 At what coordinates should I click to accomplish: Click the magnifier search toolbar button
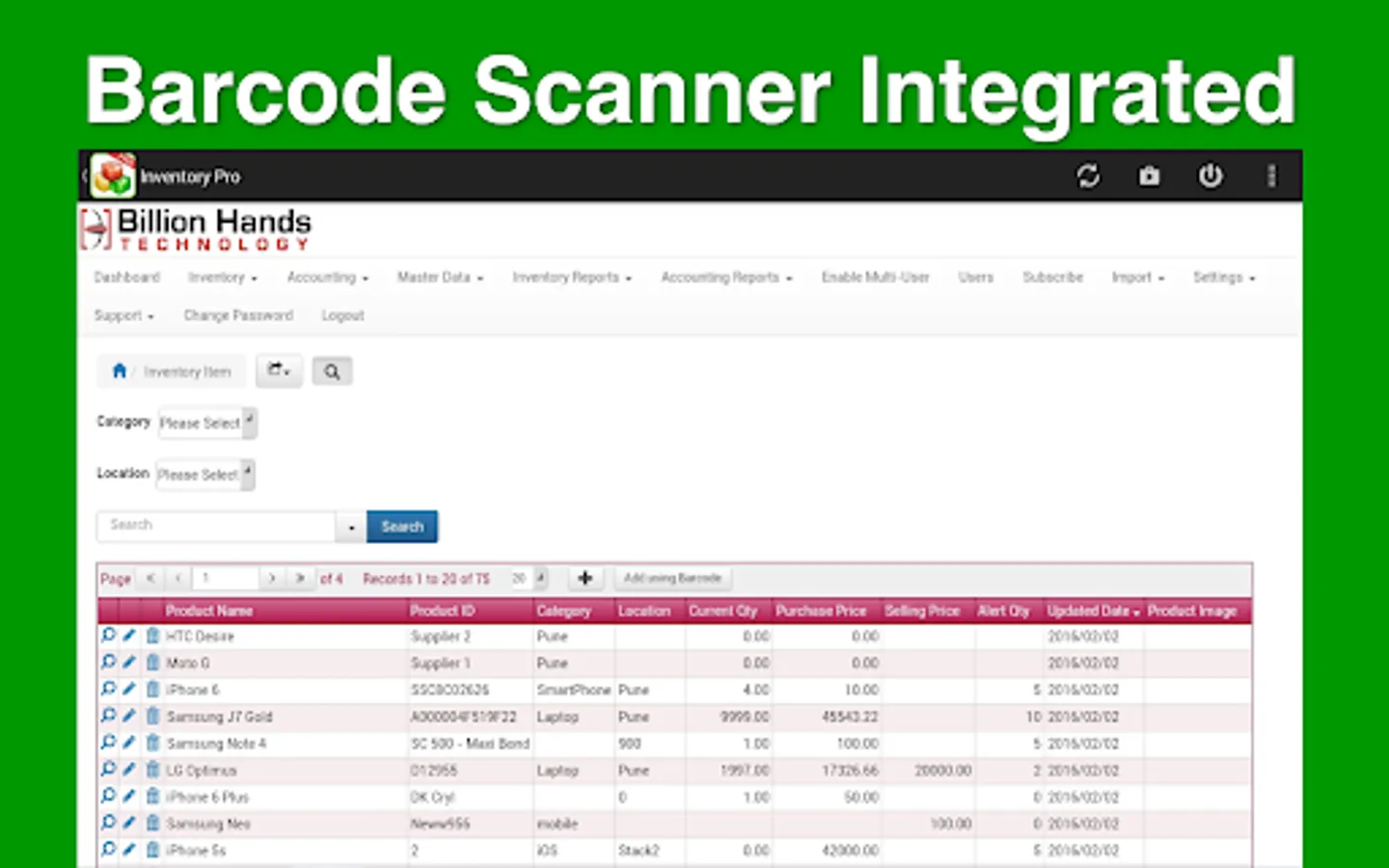tap(332, 371)
